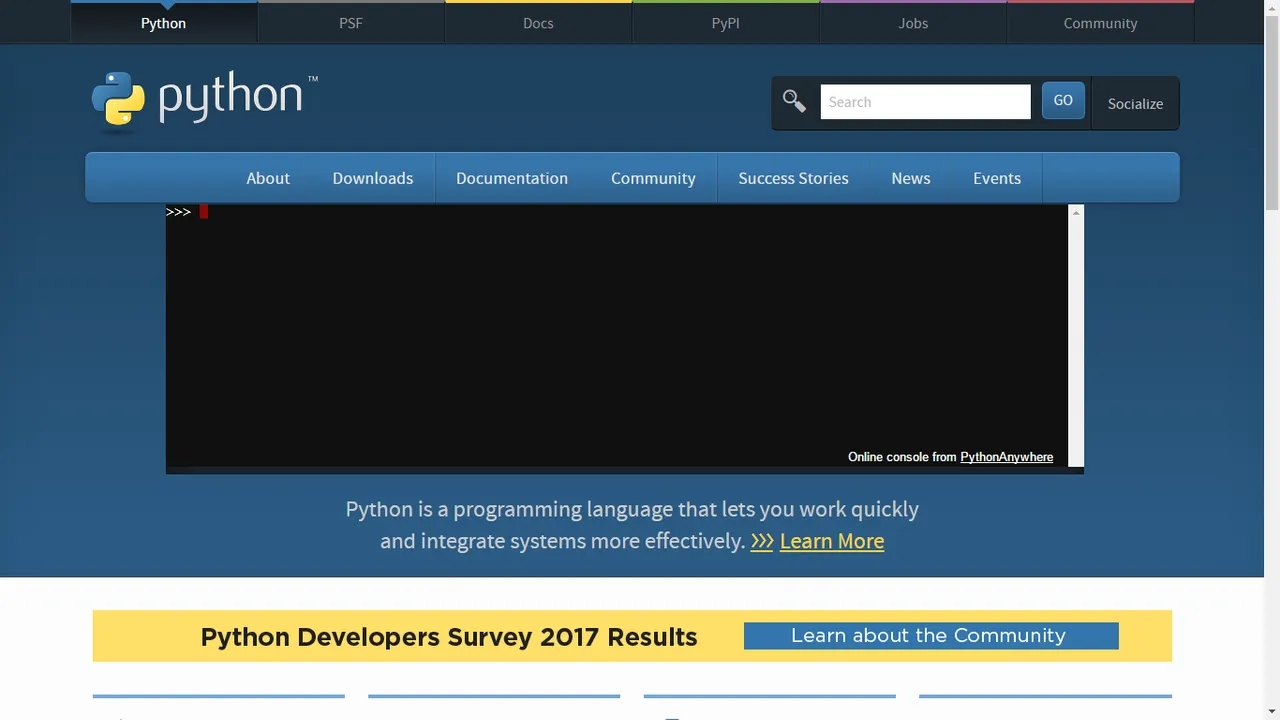Open the News menu
1280x720 pixels.
(x=911, y=178)
